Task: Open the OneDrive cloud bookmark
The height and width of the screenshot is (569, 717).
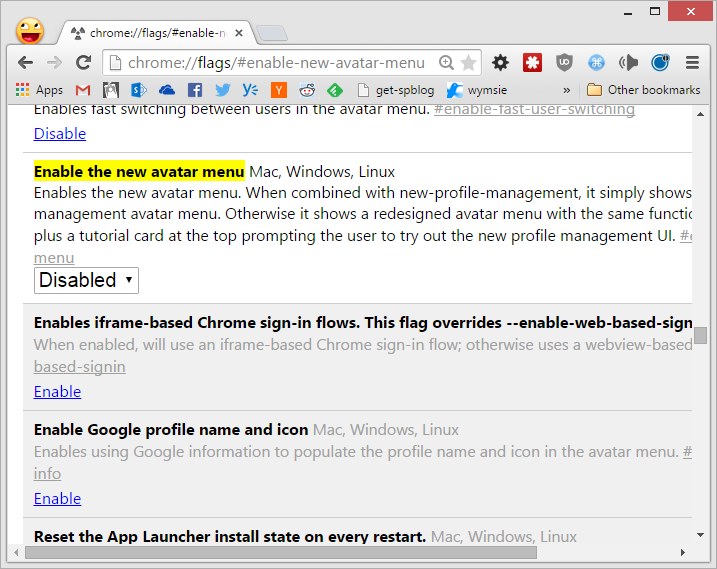Action: tap(167, 90)
